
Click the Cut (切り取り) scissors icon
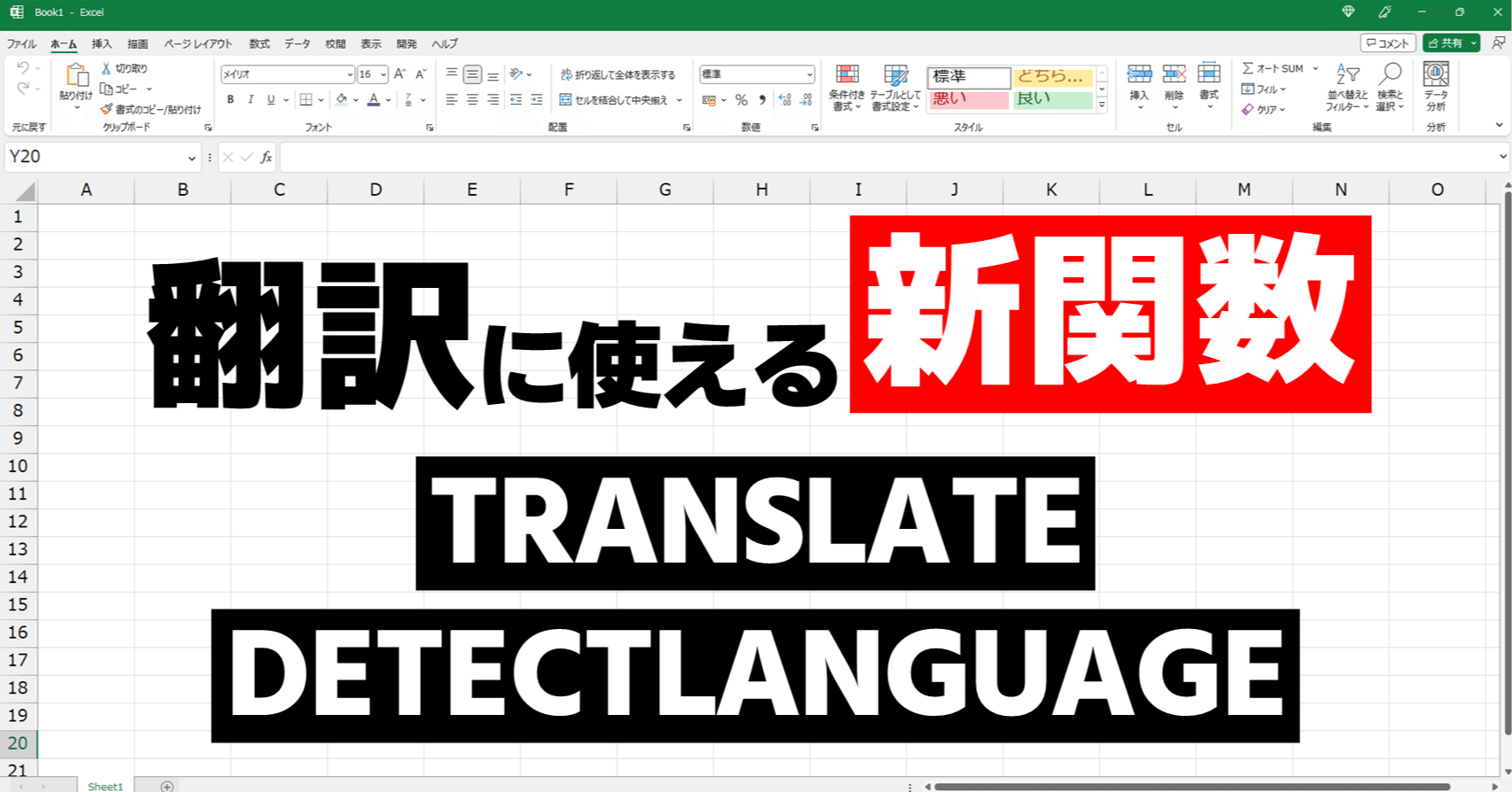click(x=105, y=68)
